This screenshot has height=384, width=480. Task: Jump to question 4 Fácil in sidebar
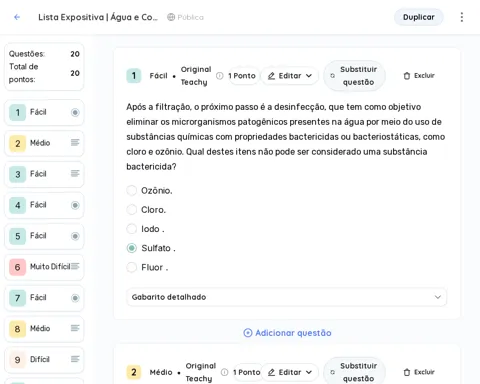[x=44, y=205]
